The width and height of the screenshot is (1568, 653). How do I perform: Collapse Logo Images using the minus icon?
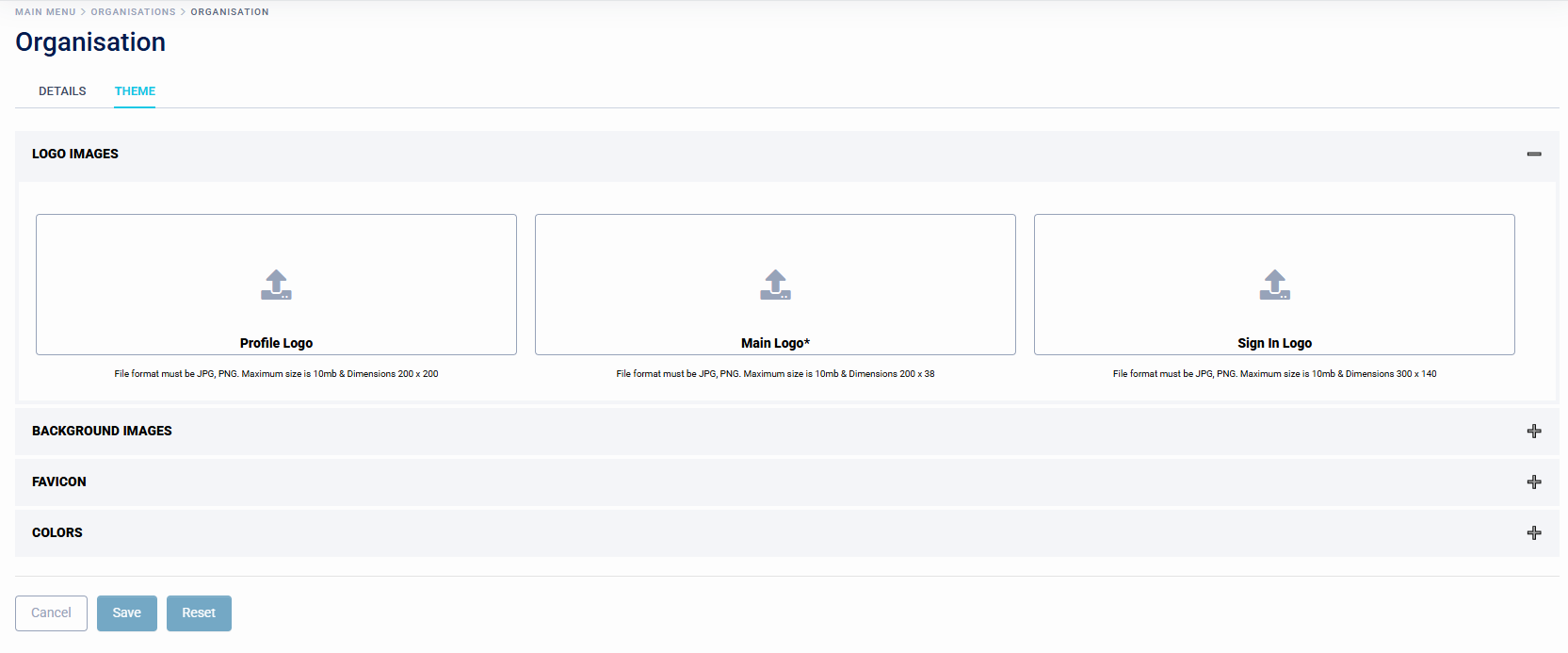pyautogui.click(x=1534, y=154)
